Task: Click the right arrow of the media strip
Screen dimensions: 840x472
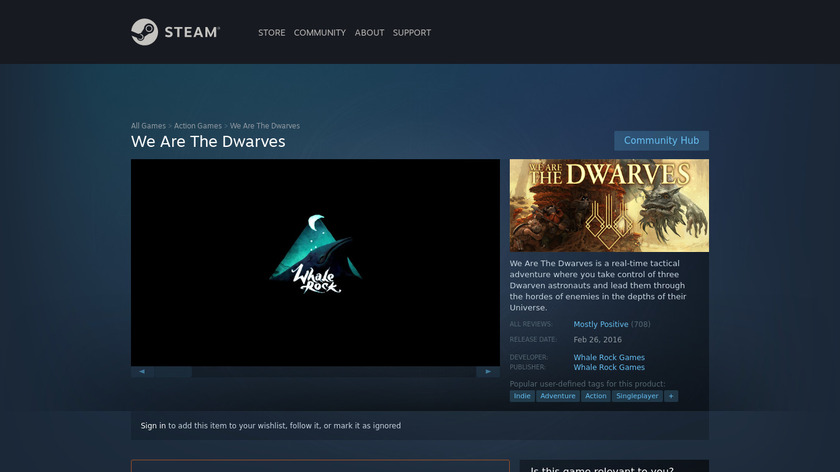Action: pos(488,371)
